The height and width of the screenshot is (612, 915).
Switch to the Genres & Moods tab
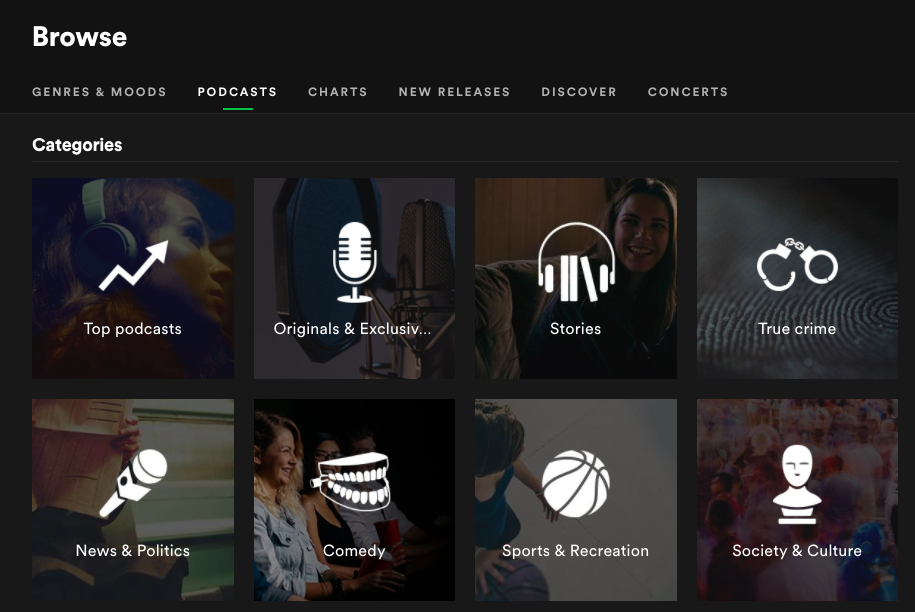coord(99,92)
